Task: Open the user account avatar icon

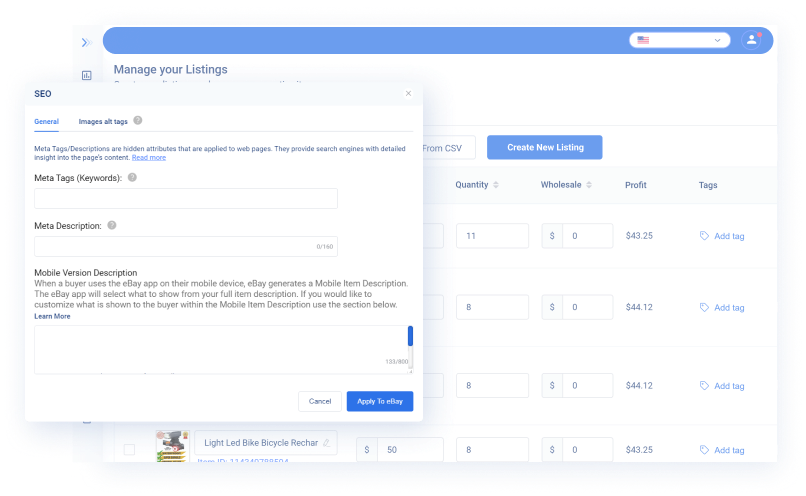Action: pyautogui.click(x=751, y=40)
